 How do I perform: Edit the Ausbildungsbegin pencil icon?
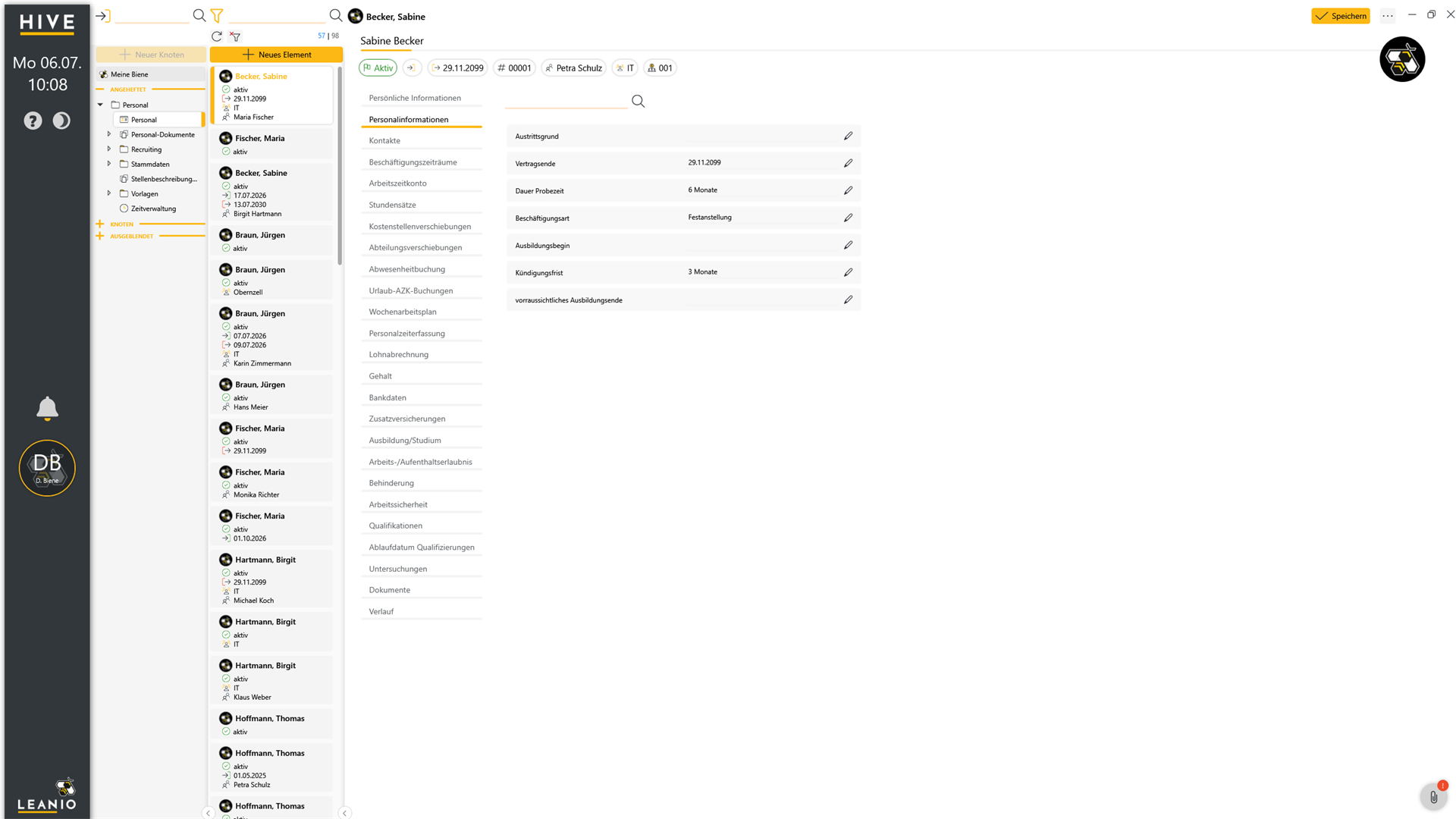coord(848,245)
